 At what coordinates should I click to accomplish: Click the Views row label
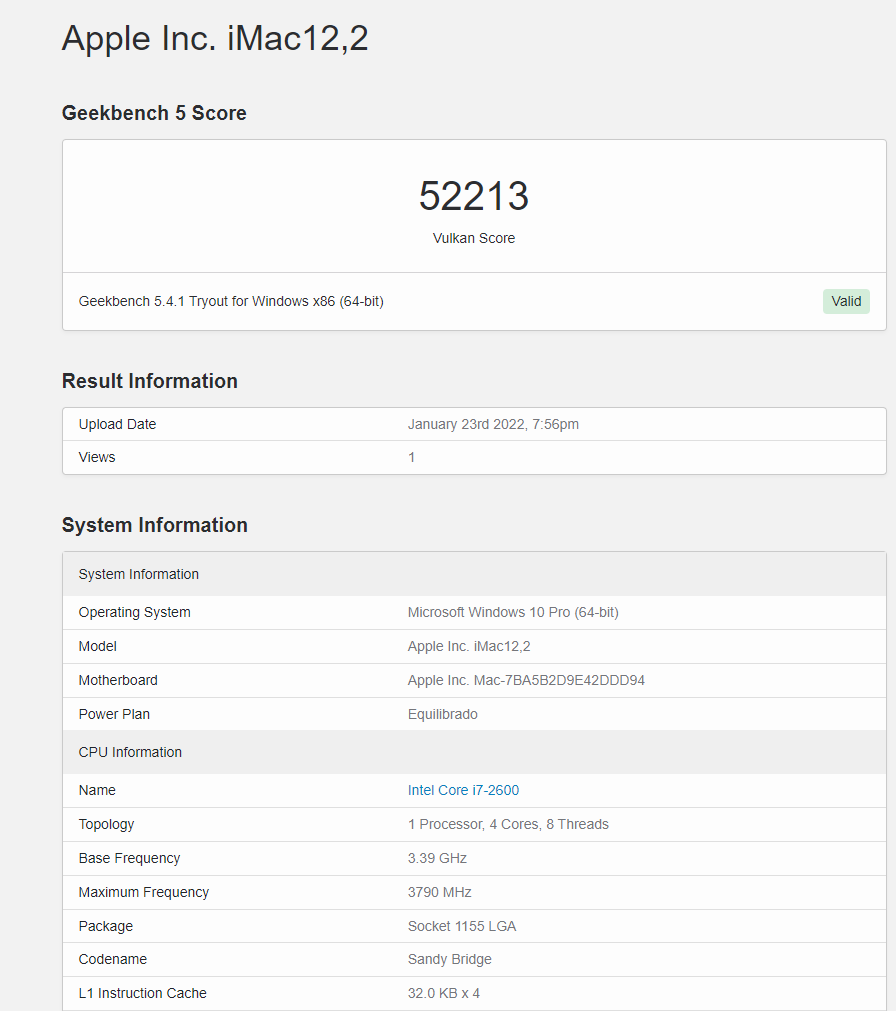97,457
